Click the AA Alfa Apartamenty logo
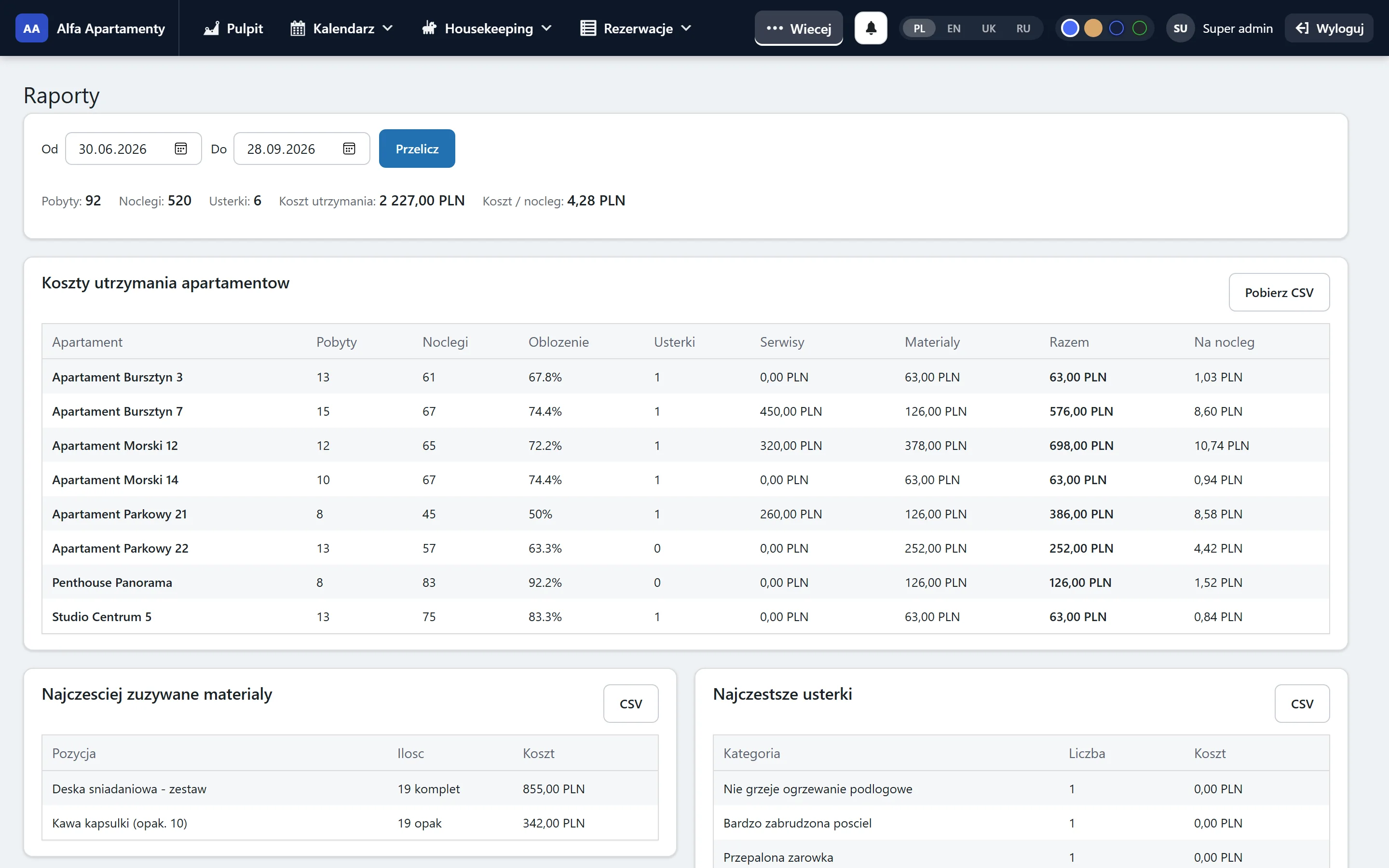This screenshot has height=868, width=1389. coord(90,28)
